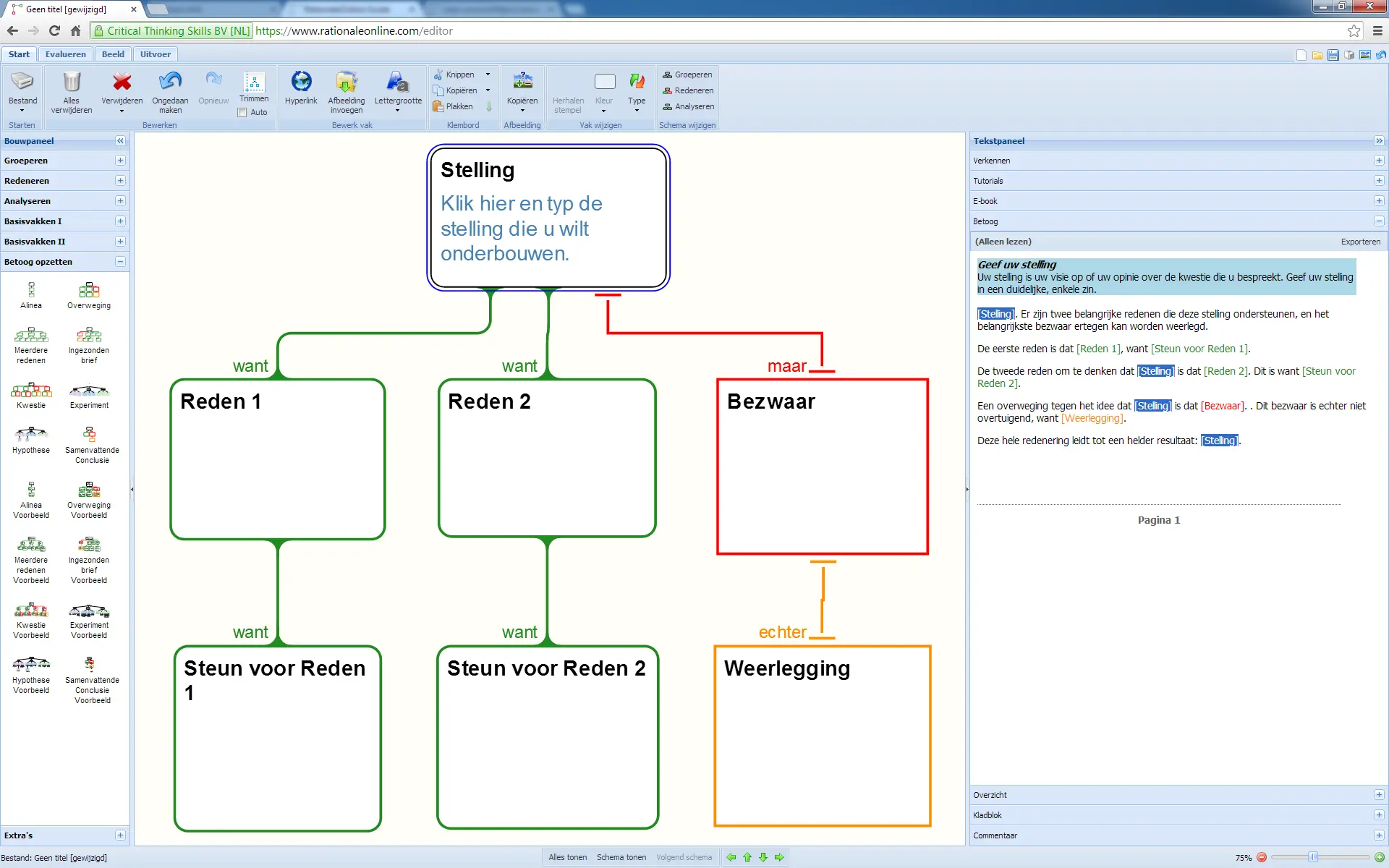
Task: Click the Hyperlink globe icon
Action: [x=301, y=82]
